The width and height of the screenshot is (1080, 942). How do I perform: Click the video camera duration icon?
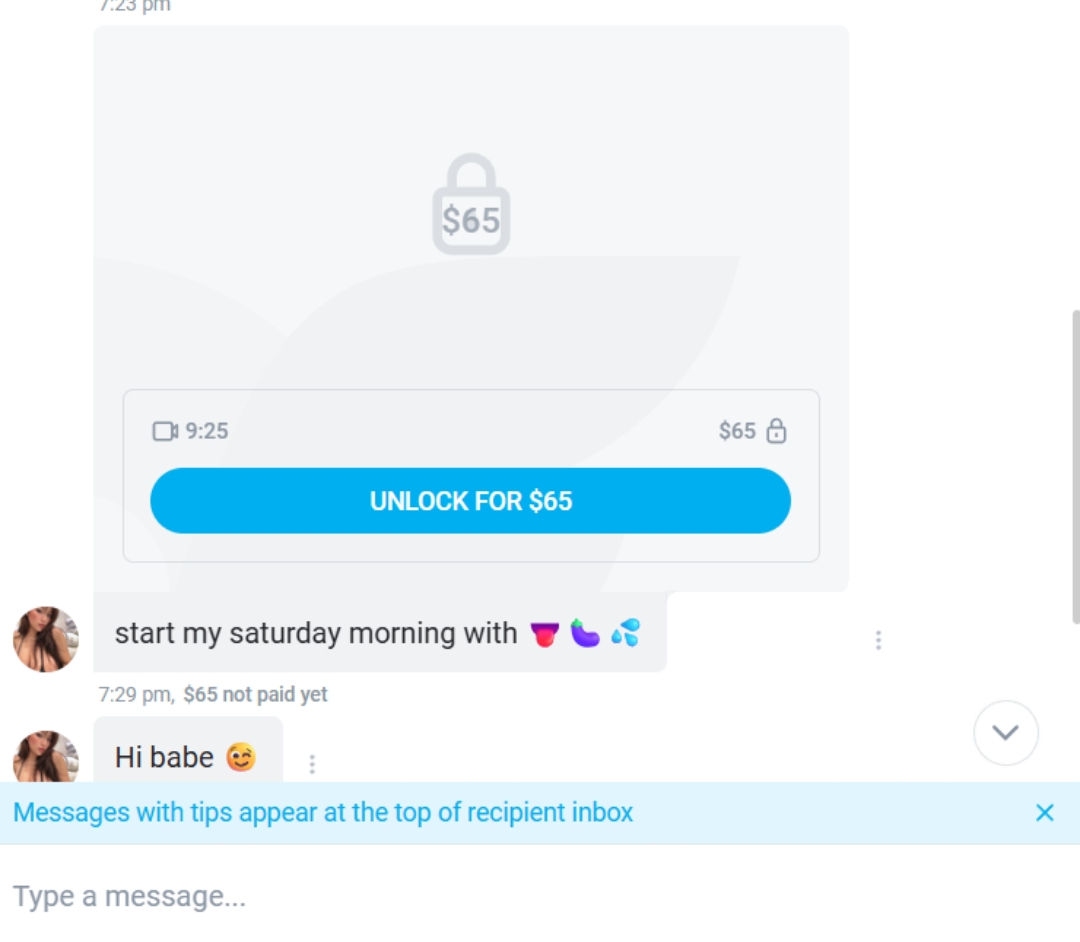coord(165,431)
